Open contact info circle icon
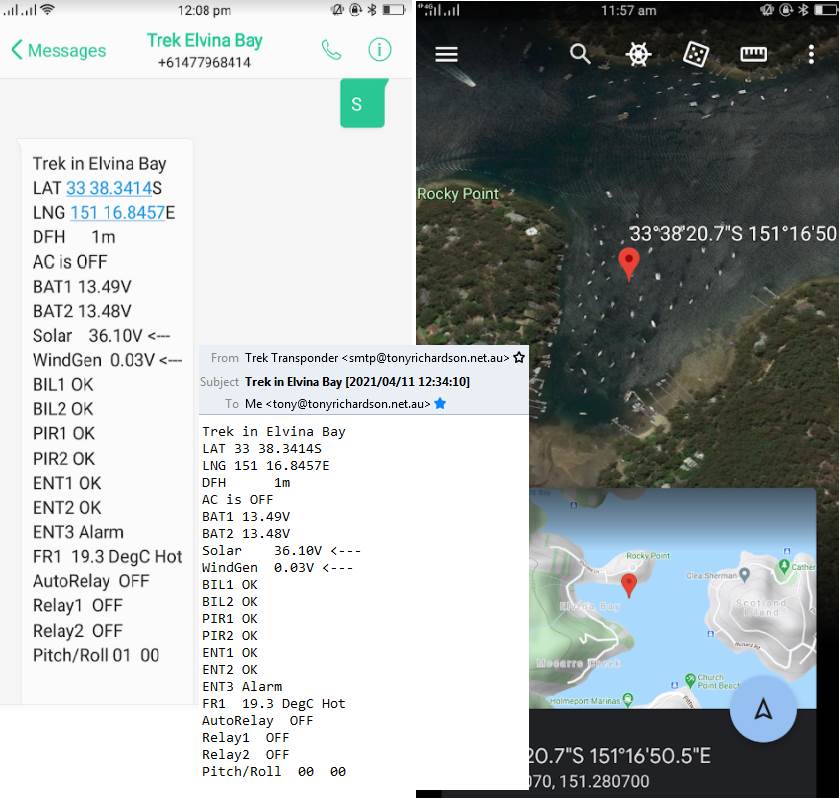 [379, 50]
